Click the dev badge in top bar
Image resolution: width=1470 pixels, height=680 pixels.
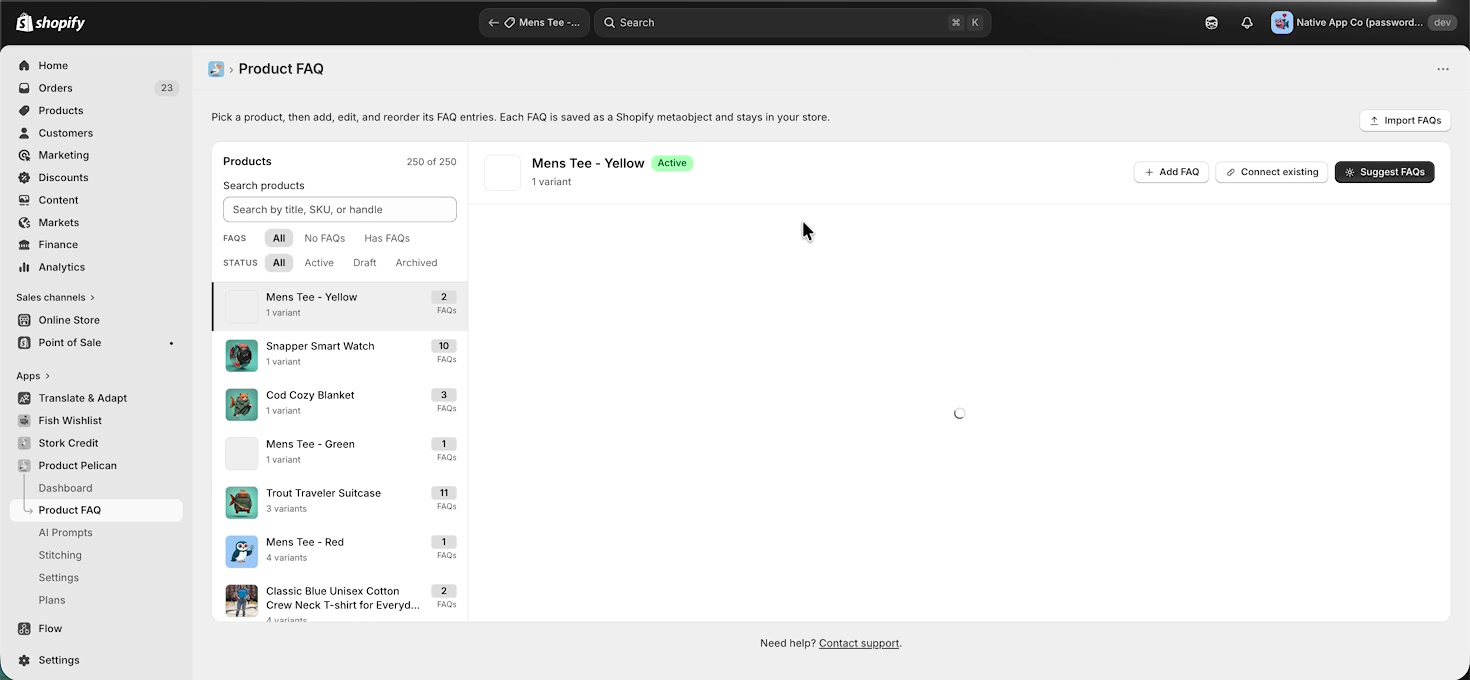pos(1442,22)
